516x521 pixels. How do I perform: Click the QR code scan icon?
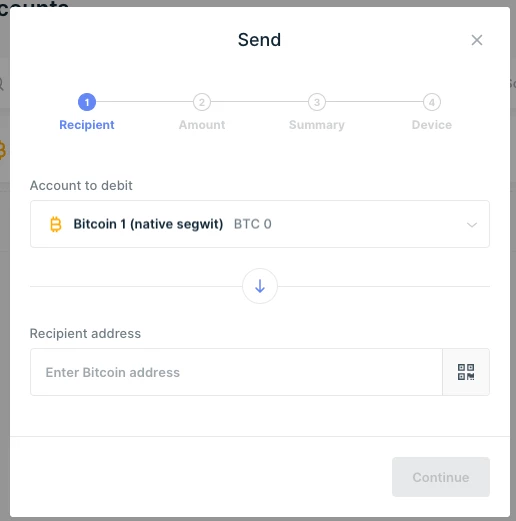pos(466,372)
